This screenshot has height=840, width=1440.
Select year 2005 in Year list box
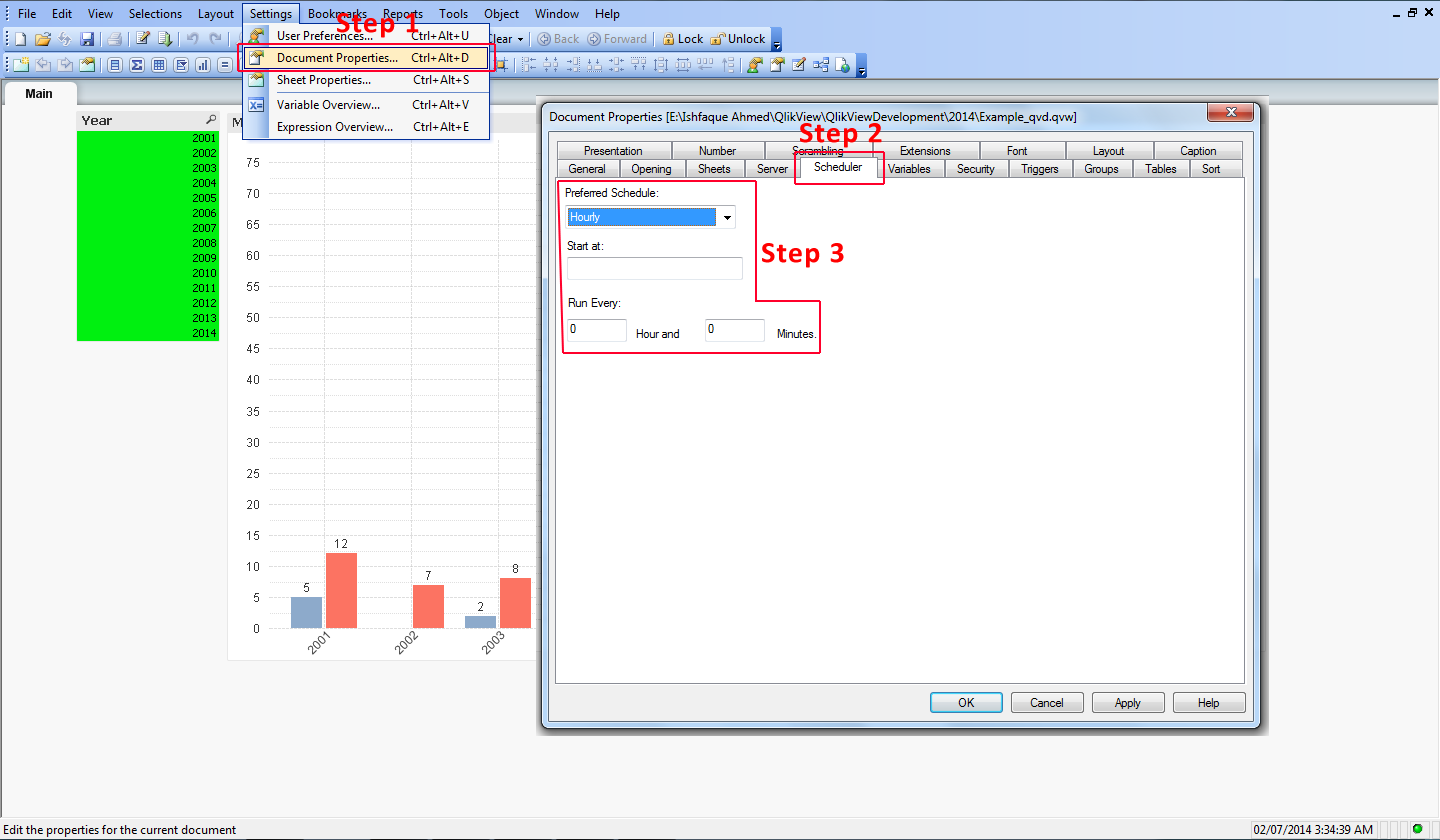pos(148,198)
